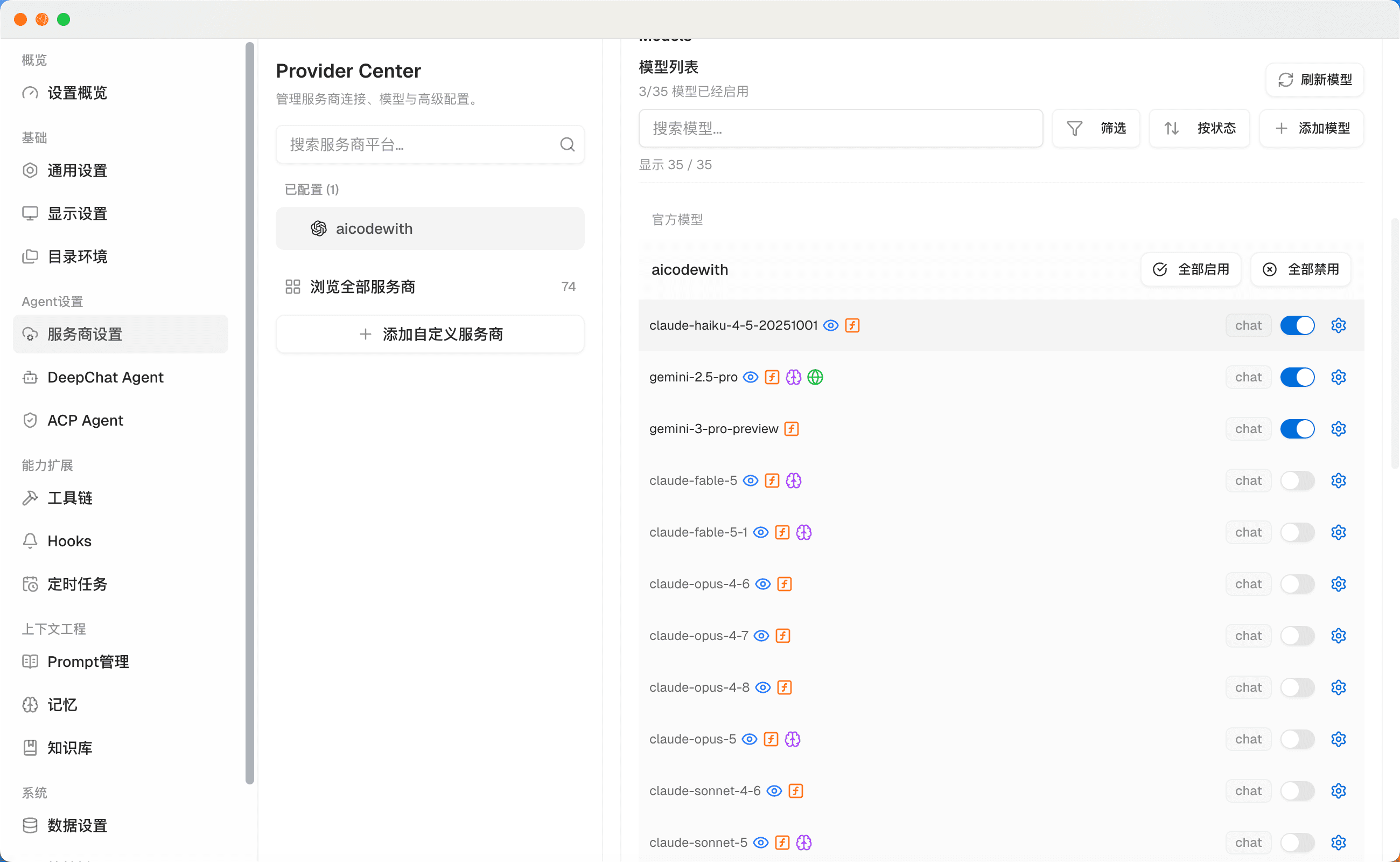Click the chat tag on claude-opus-4-7
This screenshot has width=1400, height=862.
pyautogui.click(x=1248, y=636)
